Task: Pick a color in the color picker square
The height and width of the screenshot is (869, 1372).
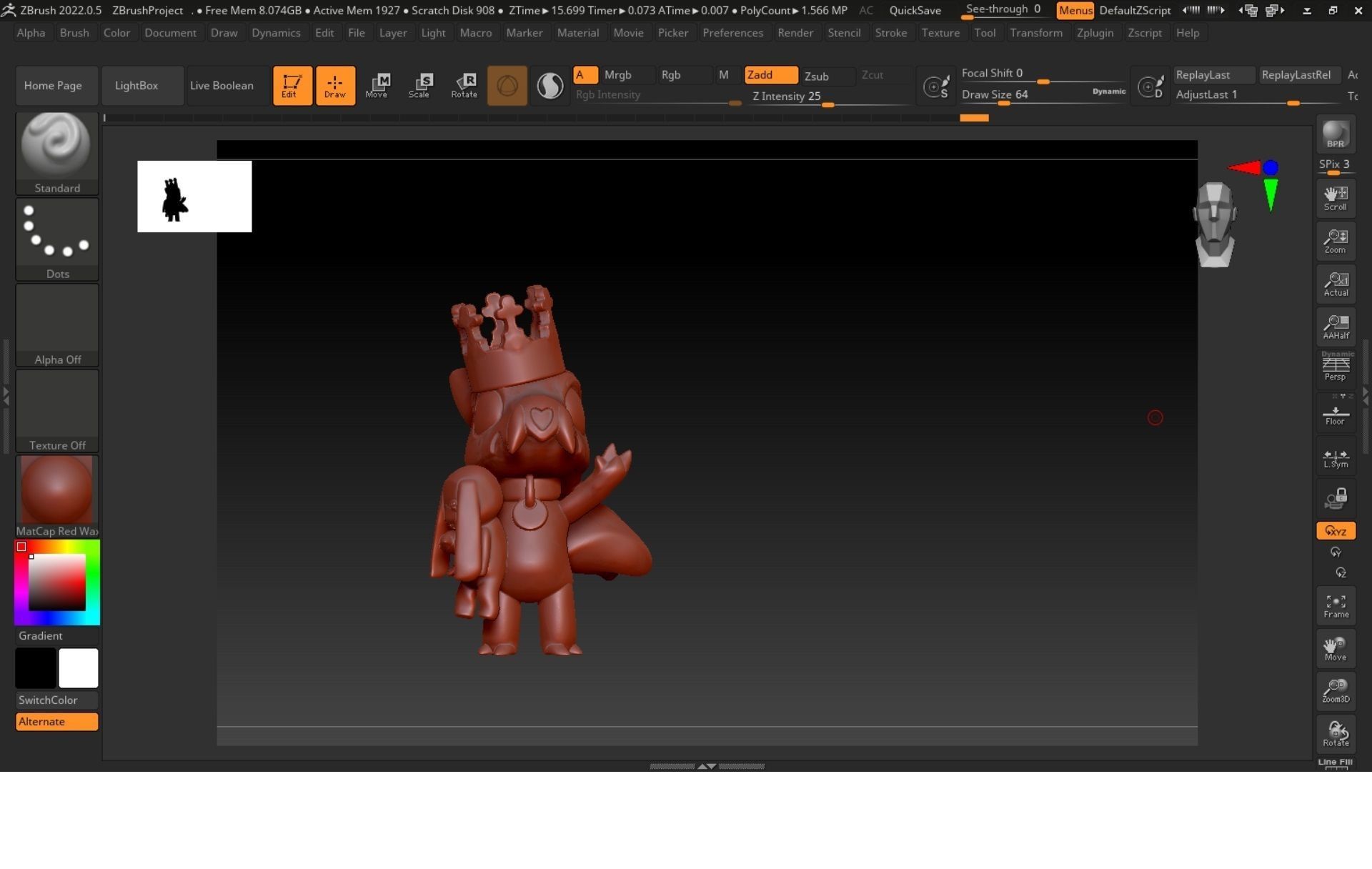Action: 57,582
